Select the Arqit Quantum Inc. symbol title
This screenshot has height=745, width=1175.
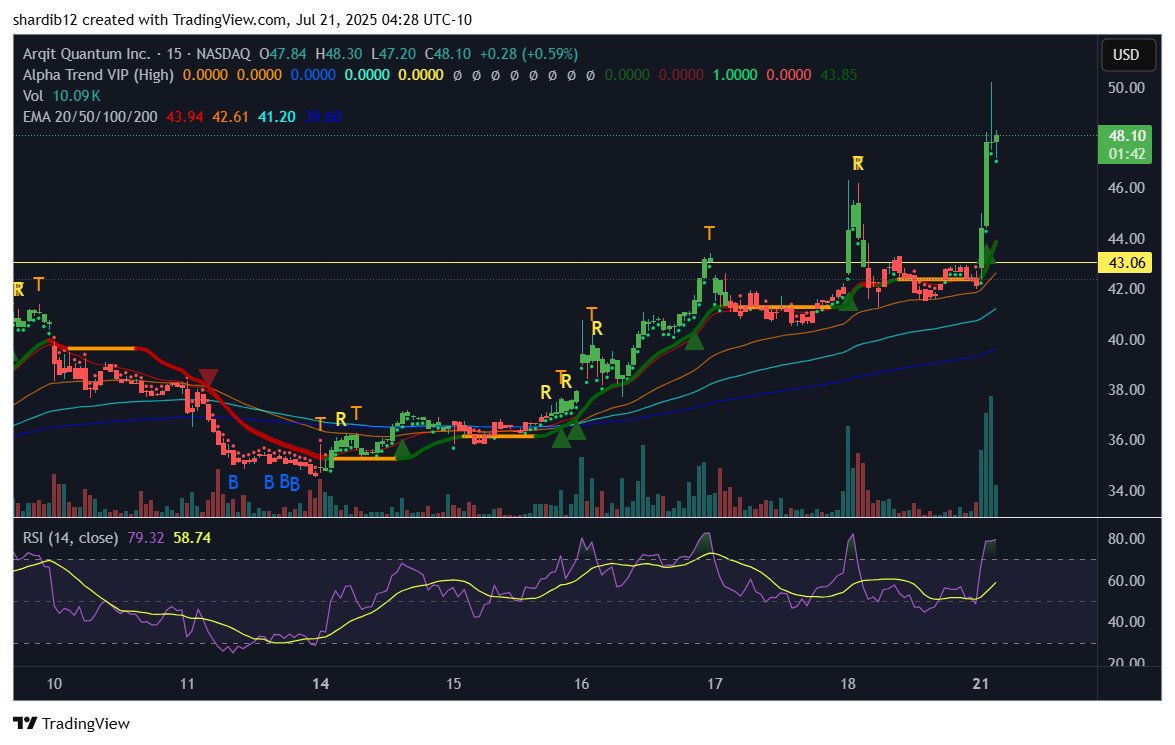click(x=86, y=54)
